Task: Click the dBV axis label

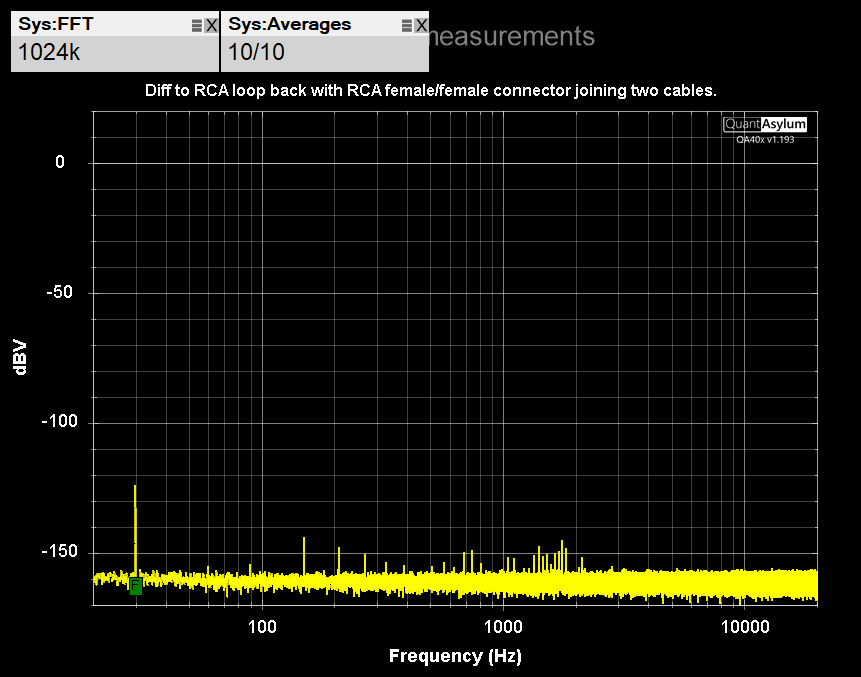Action: coord(20,357)
